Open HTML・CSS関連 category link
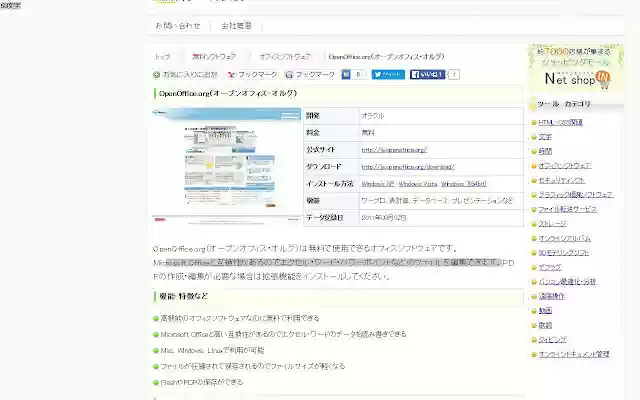The width and height of the screenshot is (640, 400). pos(560,122)
